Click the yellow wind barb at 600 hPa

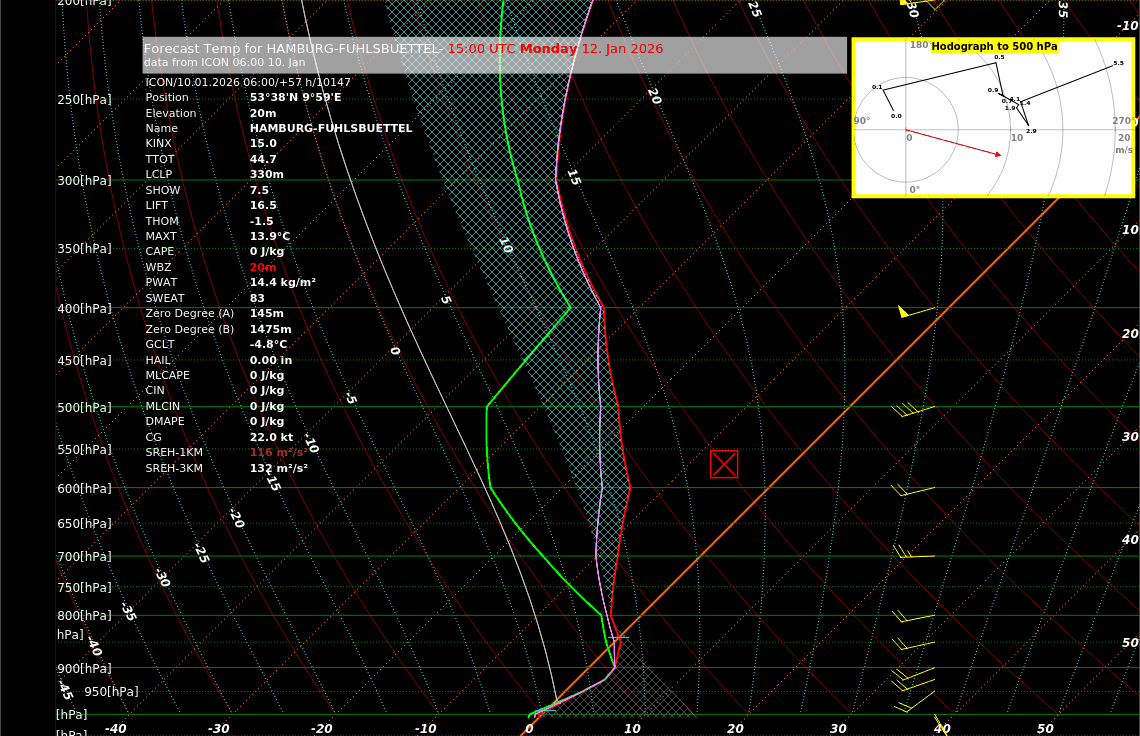point(912,490)
